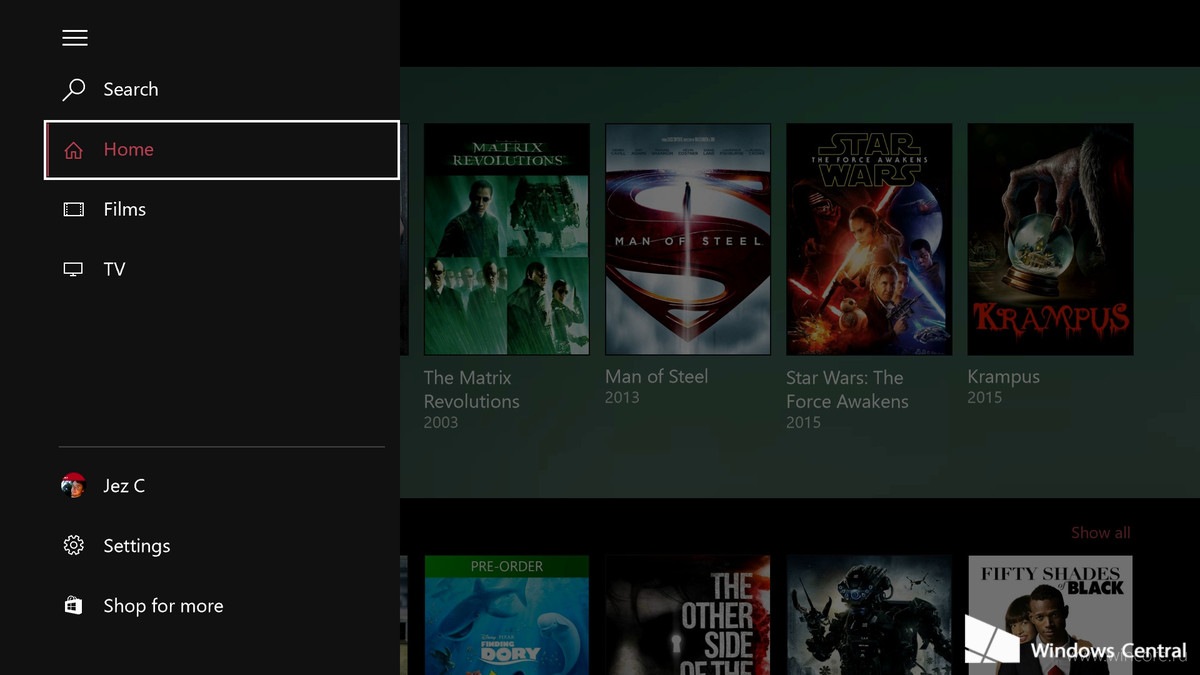
Task: Click the Jez C profile avatar
Action: (x=73, y=486)
